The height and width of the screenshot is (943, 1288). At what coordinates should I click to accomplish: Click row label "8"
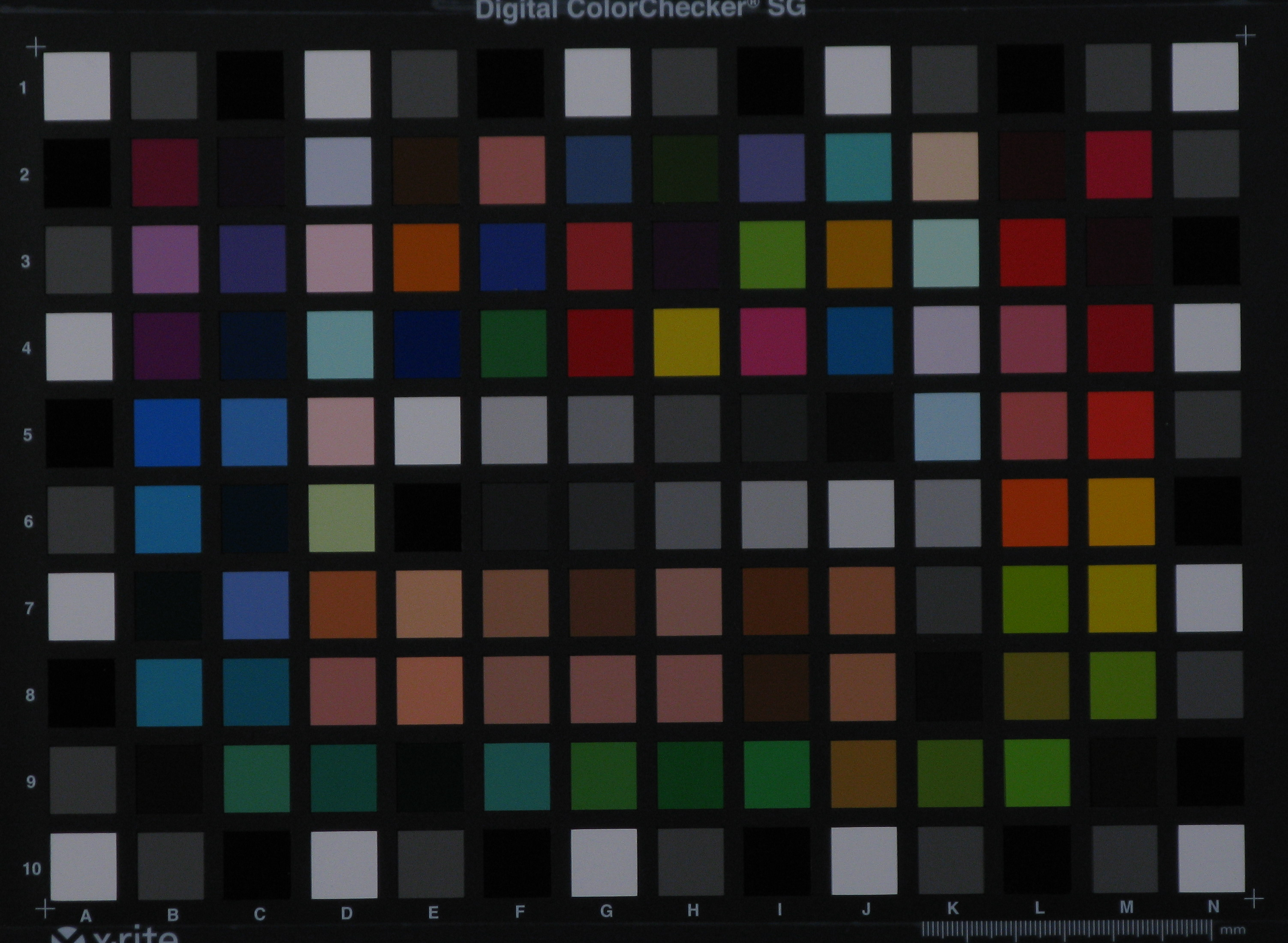pos(30,695)
